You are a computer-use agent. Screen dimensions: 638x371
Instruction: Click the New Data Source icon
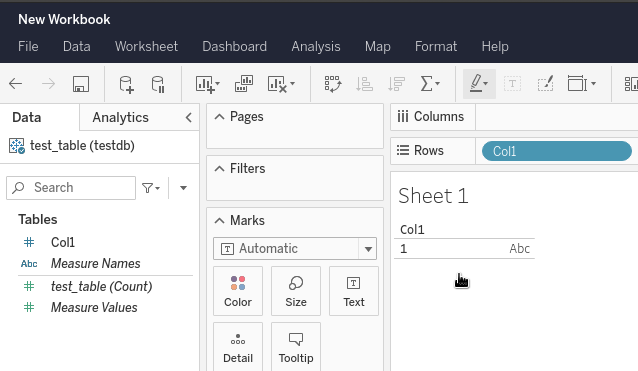click(126, 84)
